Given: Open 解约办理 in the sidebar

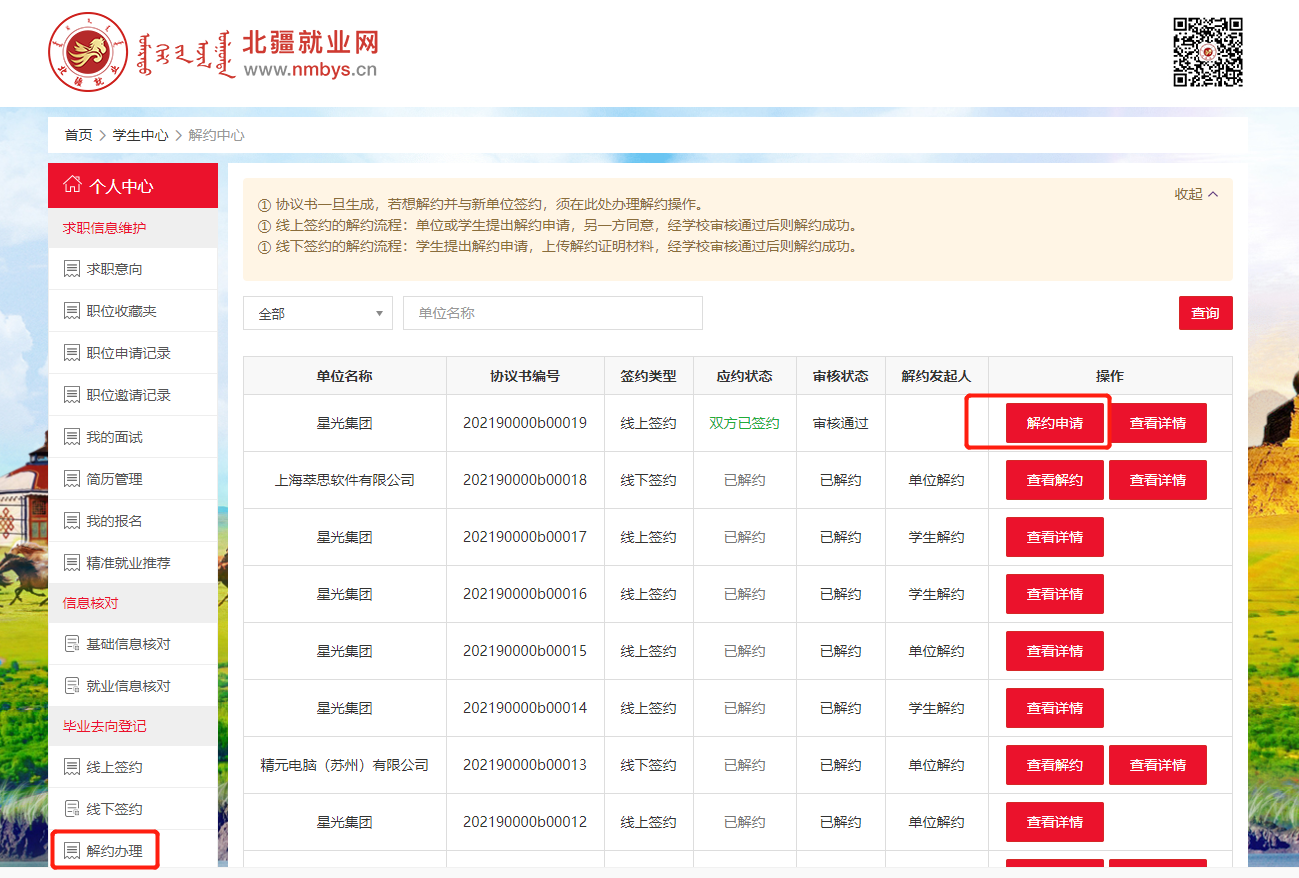Looking at the screenshot, I should [114, 851].
